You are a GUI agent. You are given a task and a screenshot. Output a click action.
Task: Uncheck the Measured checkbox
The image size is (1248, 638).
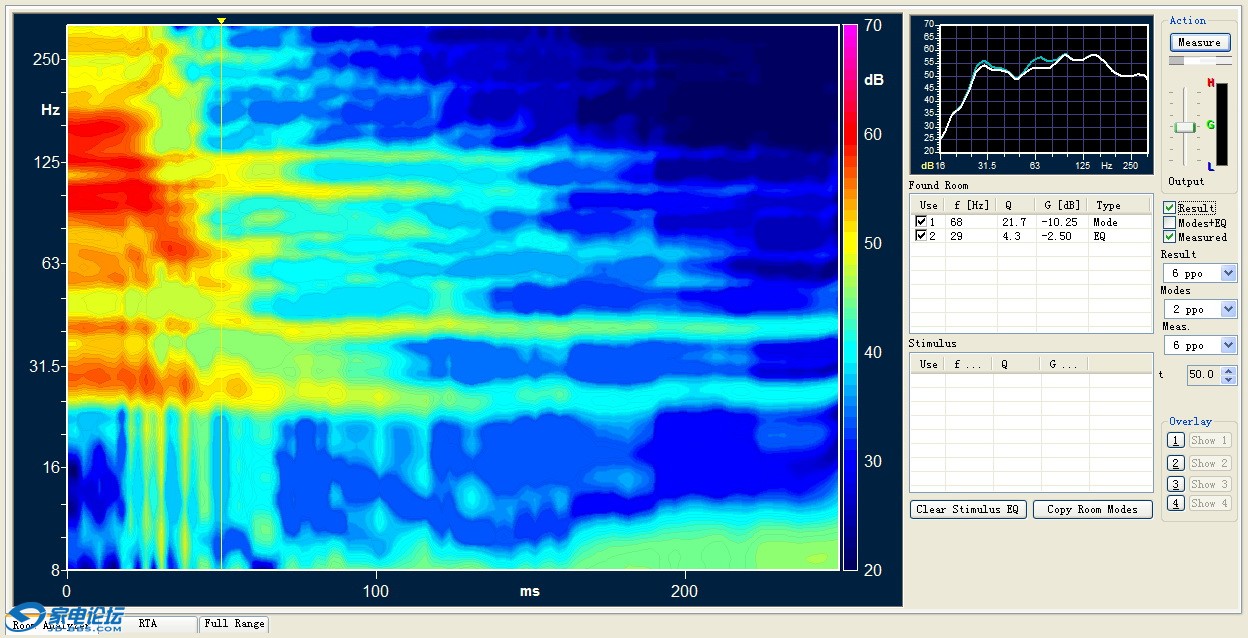(x=1170, y=237)
